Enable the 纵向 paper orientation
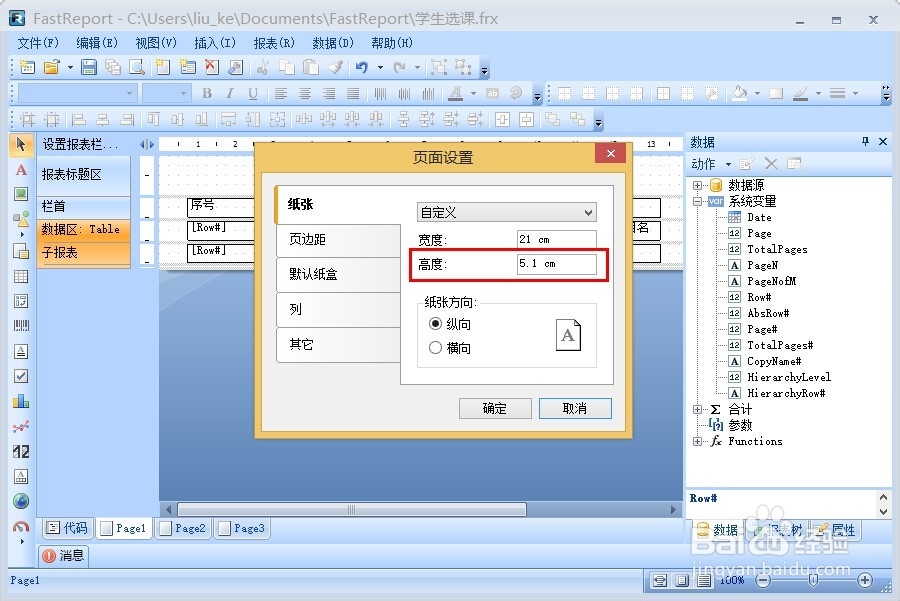The height and width of the screenshot is (601, 900). [437, 323]
